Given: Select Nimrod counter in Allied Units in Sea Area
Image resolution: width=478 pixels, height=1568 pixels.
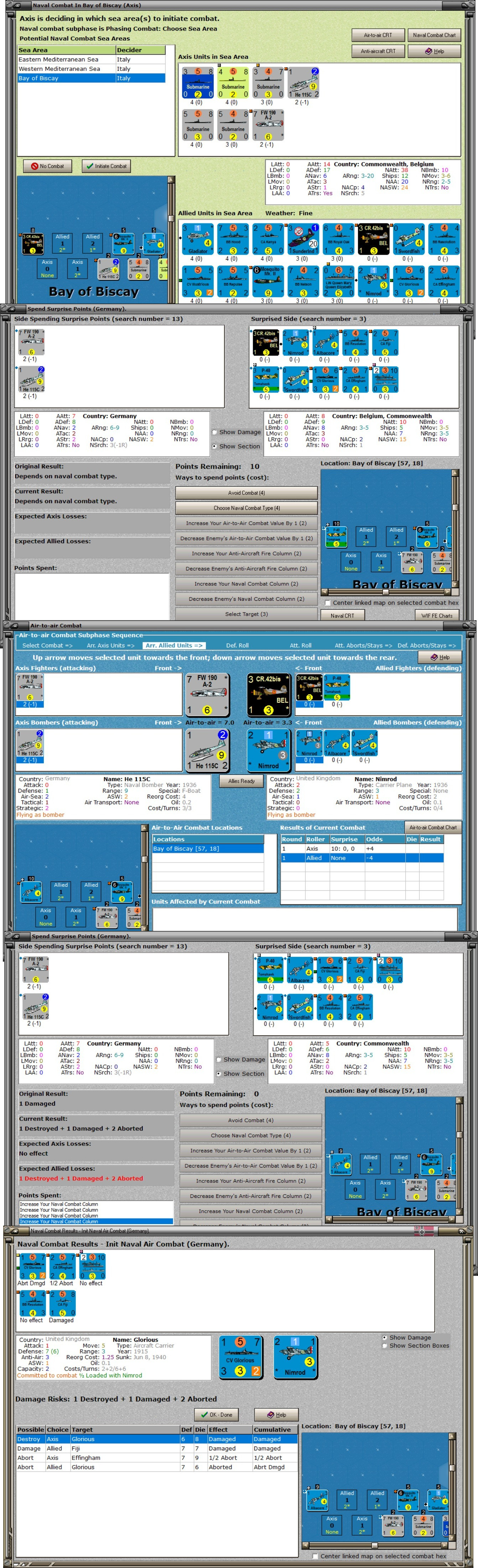Looking at the screenshot, I should 373,282.
